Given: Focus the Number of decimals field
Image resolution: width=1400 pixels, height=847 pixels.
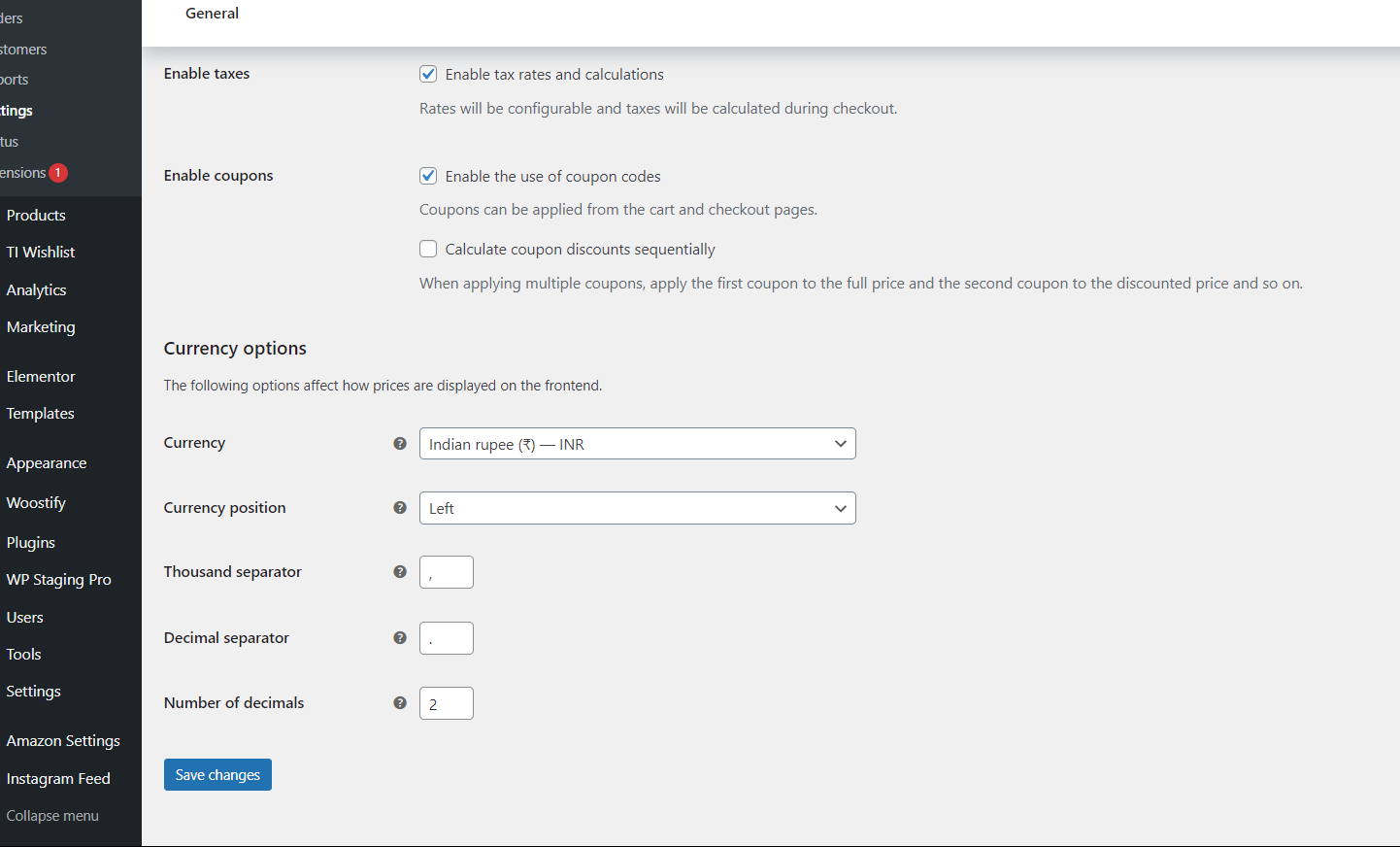Looking at the screenshot, I should (447, 703).
